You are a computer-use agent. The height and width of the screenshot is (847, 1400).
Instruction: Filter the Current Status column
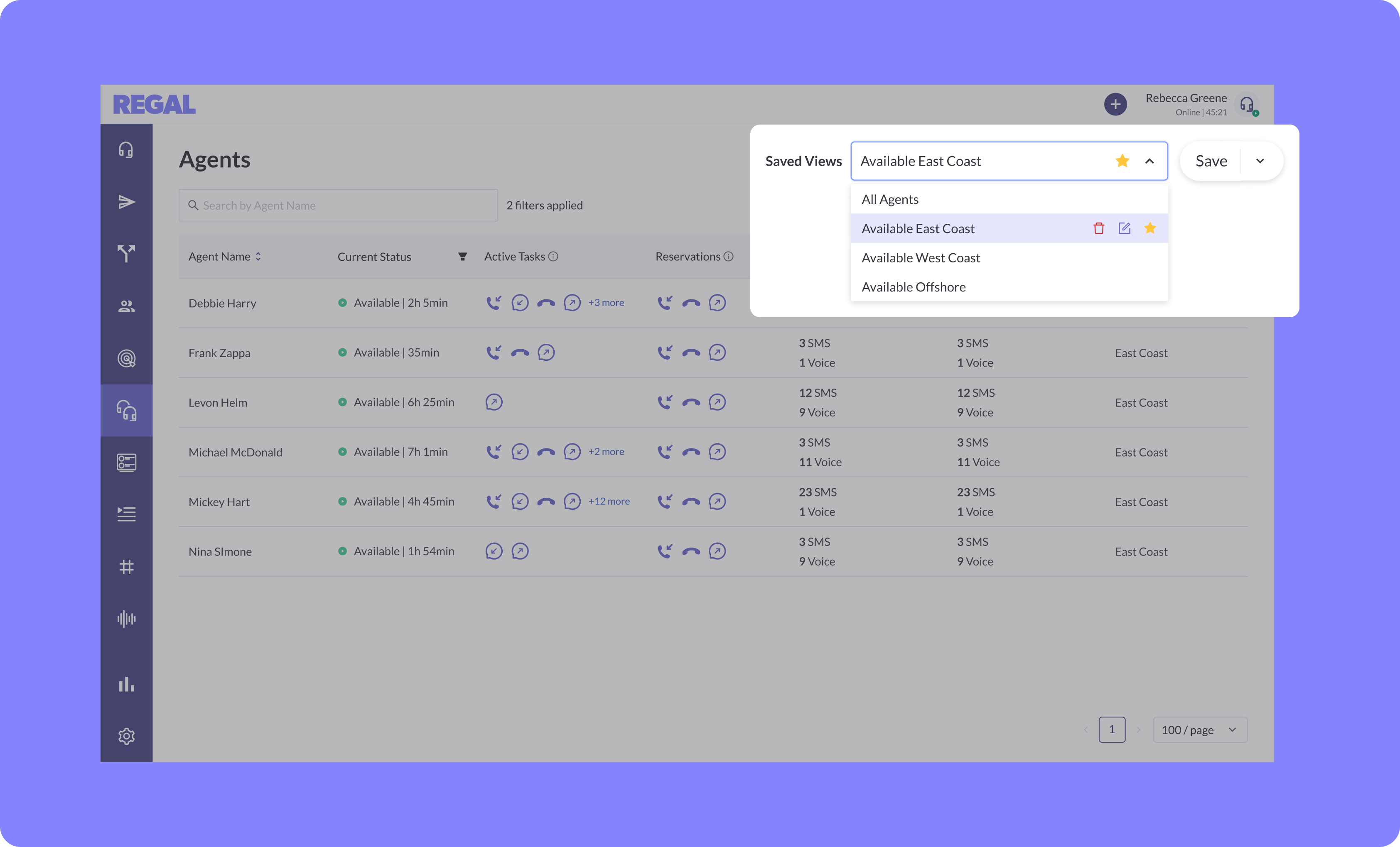coord(462,257)
